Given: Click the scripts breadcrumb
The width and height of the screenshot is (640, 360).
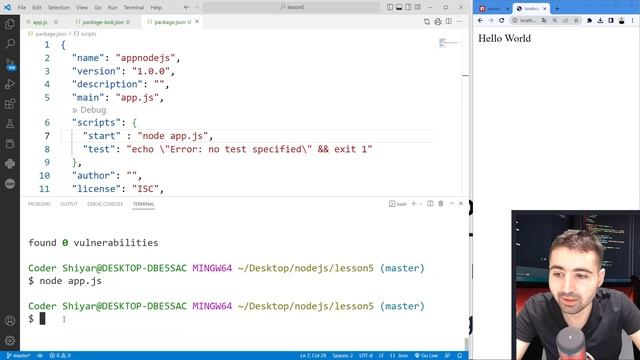Looking at the screenshot, I should click(x=85, y=34).
